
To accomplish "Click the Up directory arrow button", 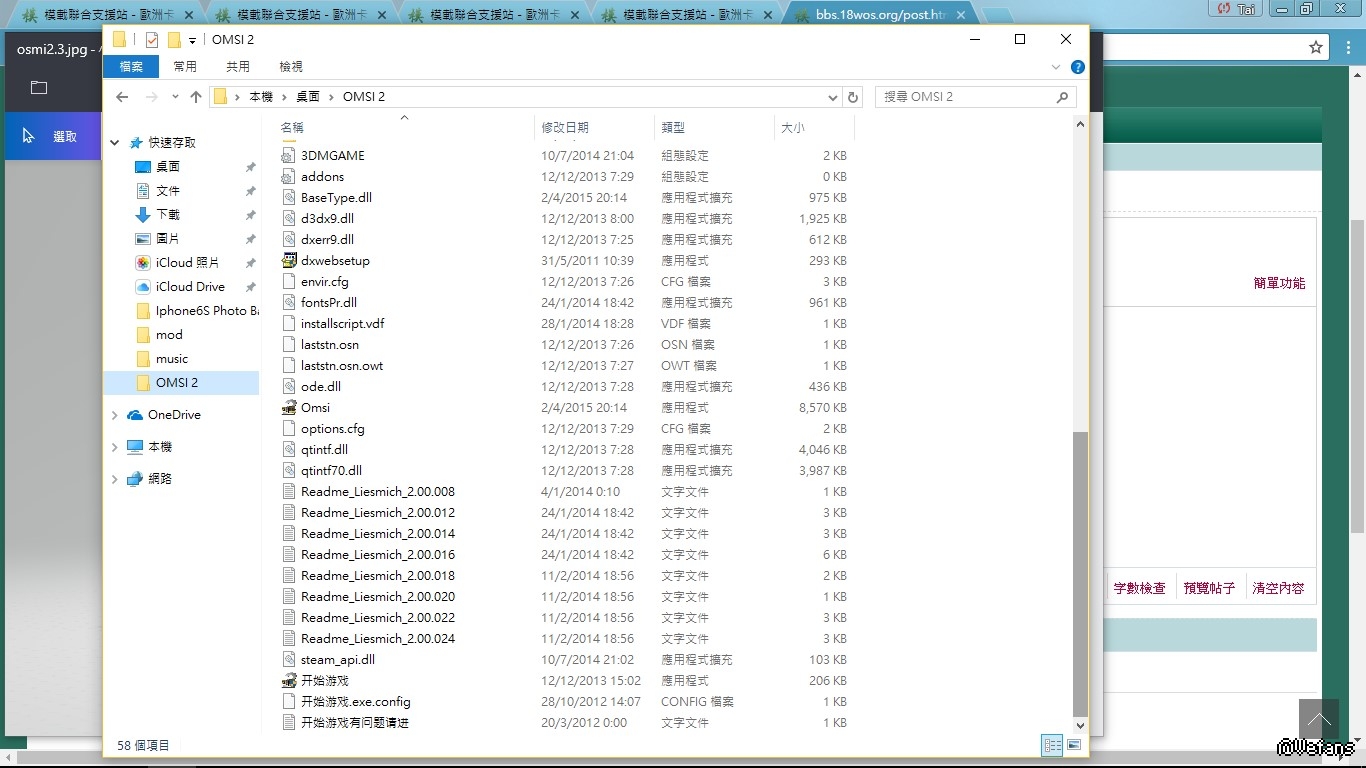I will coord(196,97).
